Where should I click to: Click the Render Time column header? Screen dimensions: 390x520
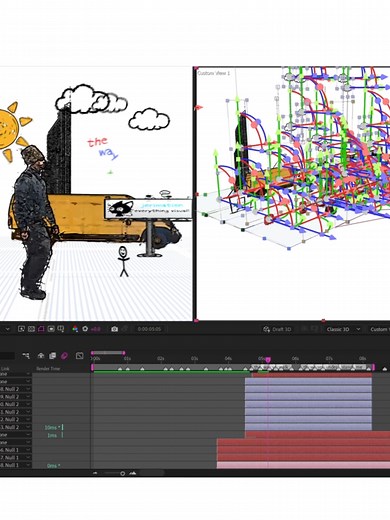pos(47,369)
